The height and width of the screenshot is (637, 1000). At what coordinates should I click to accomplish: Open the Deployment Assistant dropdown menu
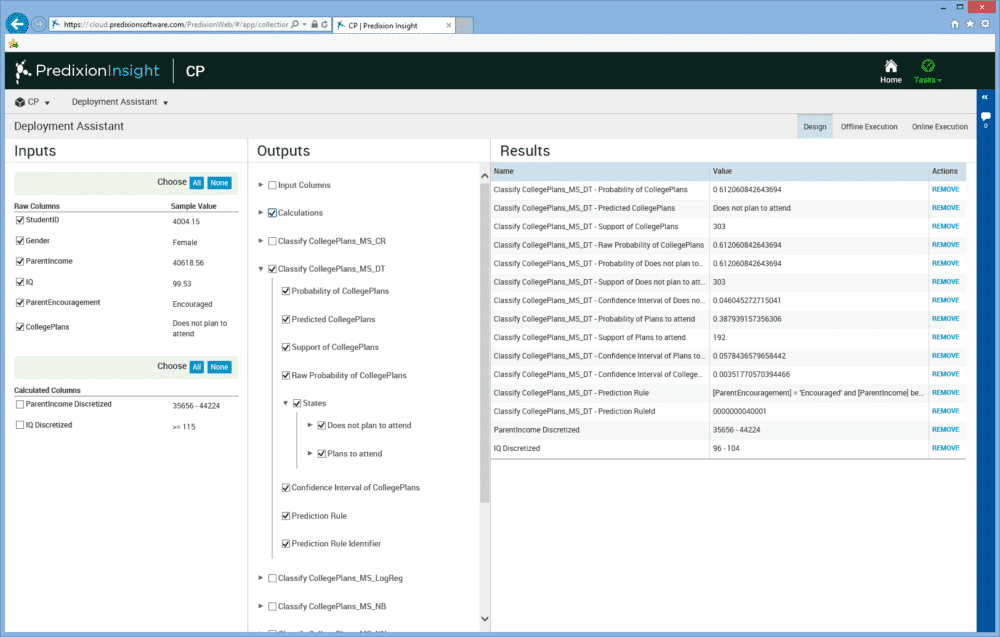[x=120, y=102]
